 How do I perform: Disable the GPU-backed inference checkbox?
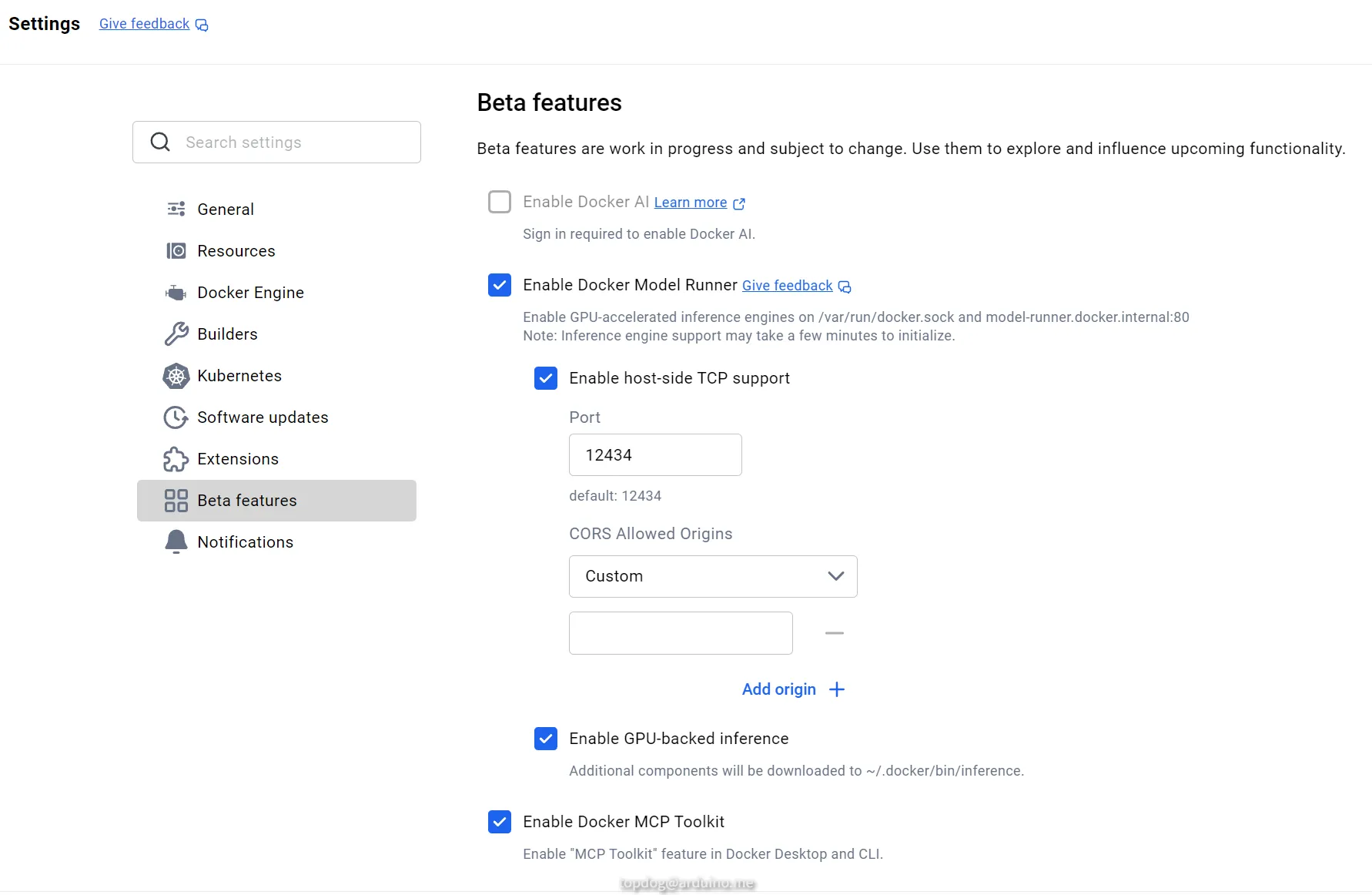[546, 739]
